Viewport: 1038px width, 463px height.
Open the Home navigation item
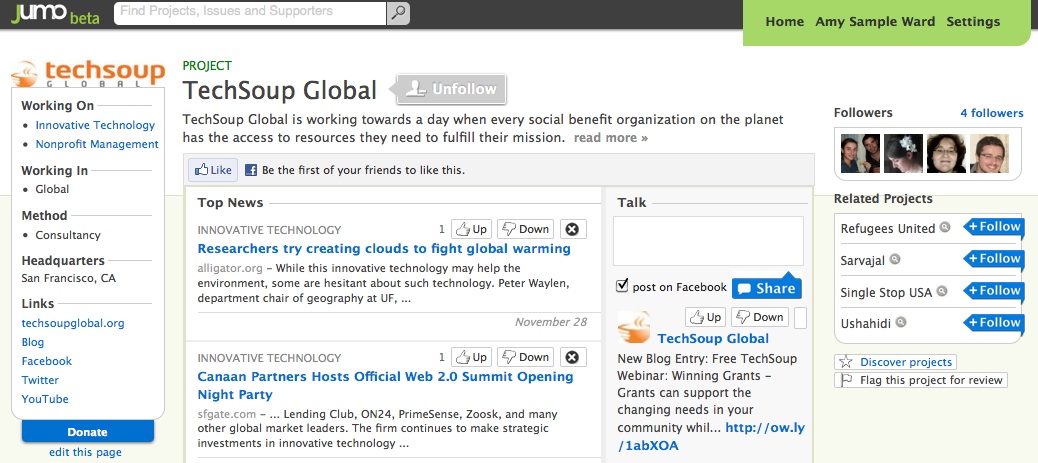pos(784,21)
